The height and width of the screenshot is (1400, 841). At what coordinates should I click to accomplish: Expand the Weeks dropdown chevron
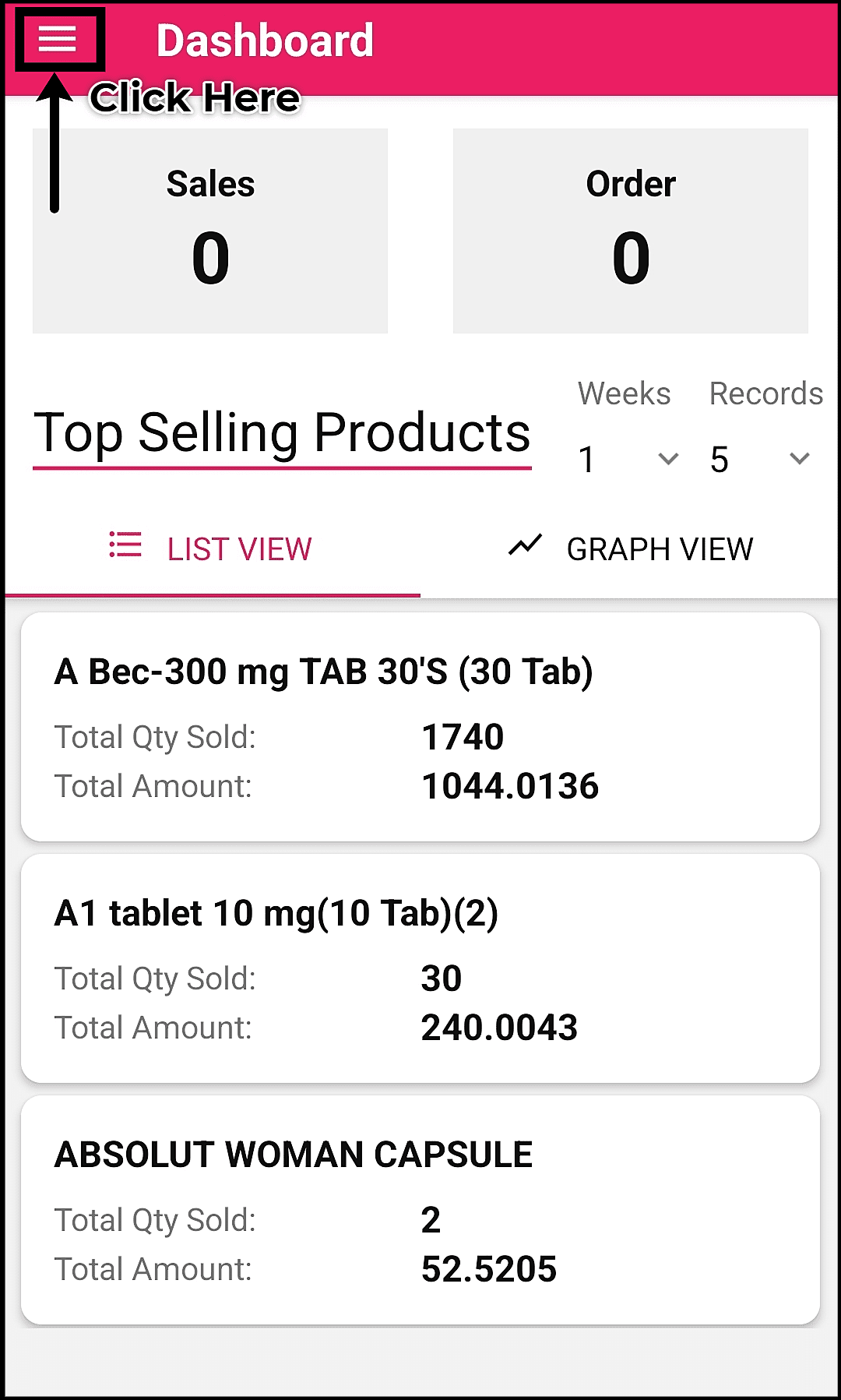[668, 459]
